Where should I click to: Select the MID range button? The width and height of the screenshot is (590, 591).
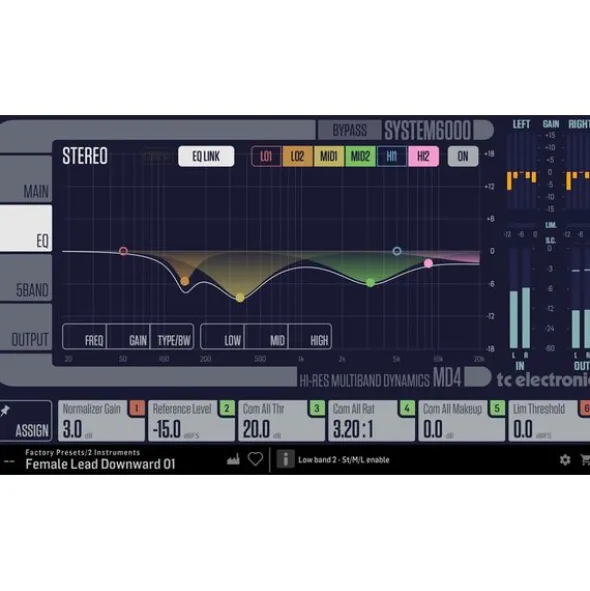tap(266, 336)
